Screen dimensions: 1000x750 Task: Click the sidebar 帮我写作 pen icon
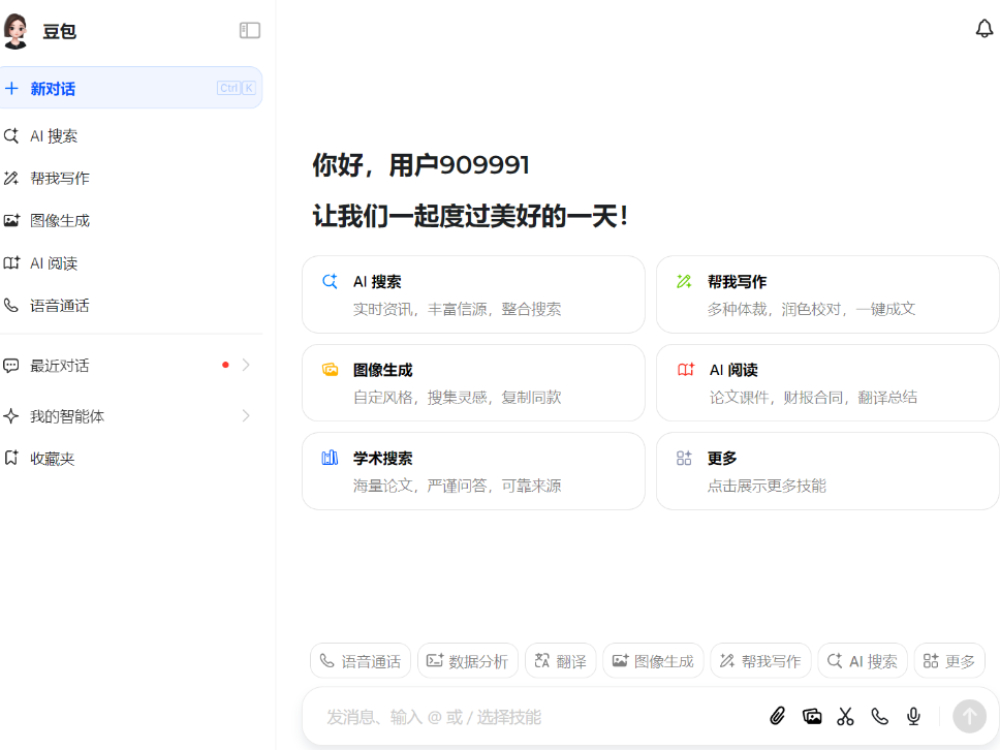point(11,178)
